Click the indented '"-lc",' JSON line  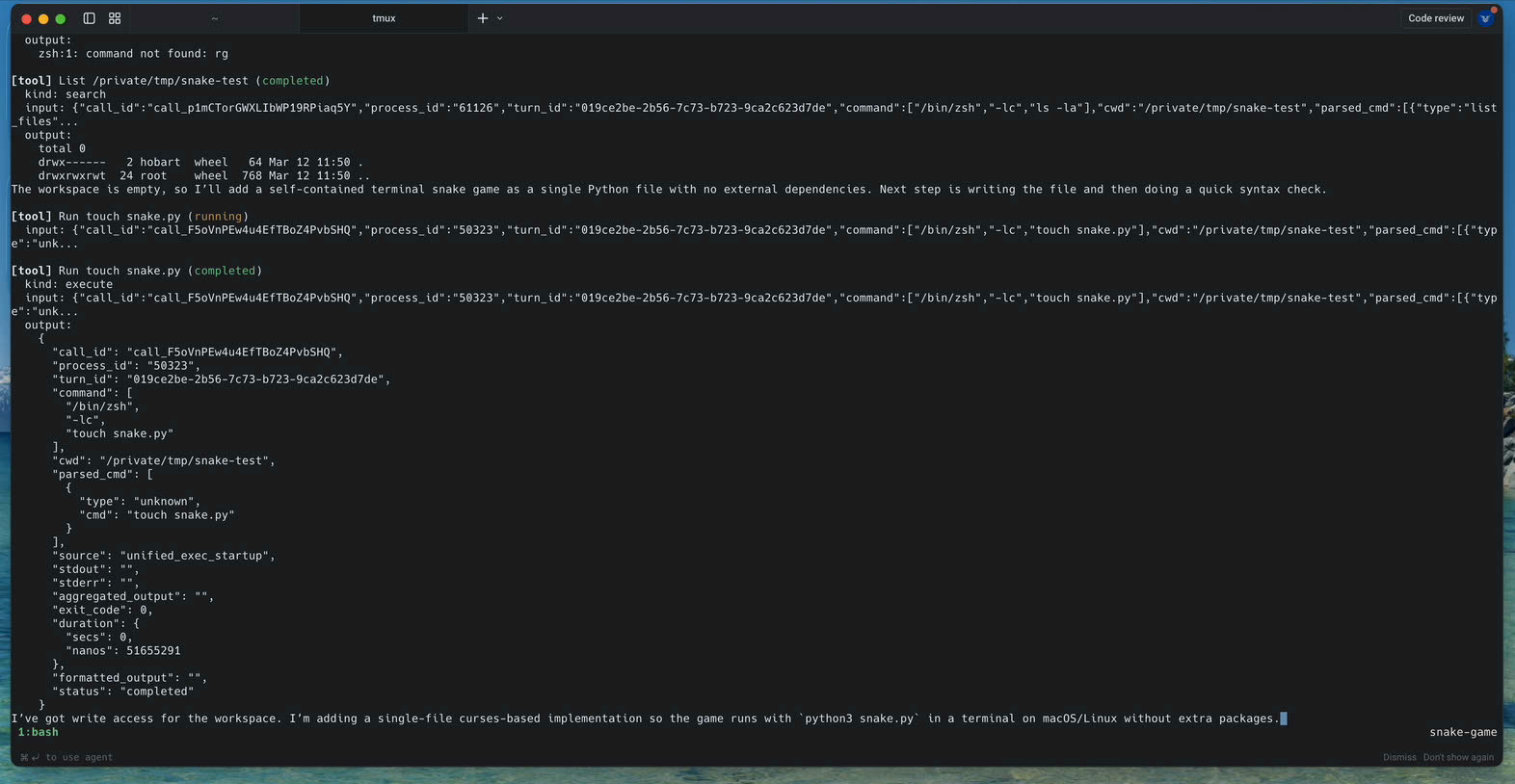(86, 420)
